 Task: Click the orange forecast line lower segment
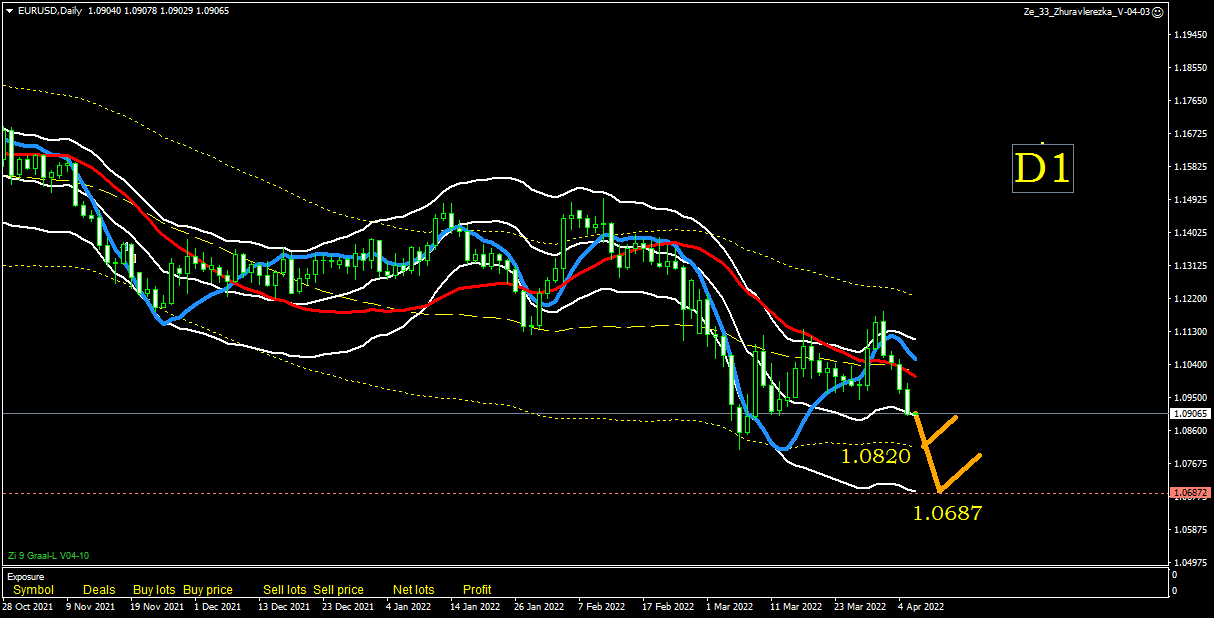(960, 473)
